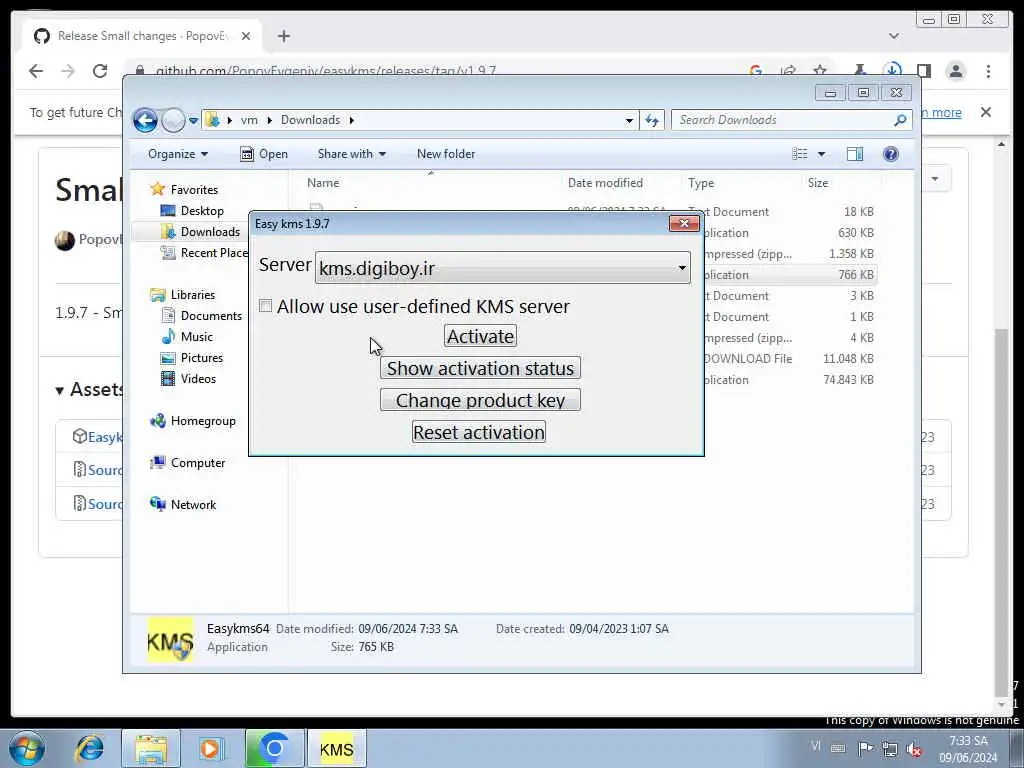Screen dimensions: 1024x768
Task: Toggle the preview pane icon
Action: (x=855, y=154)
